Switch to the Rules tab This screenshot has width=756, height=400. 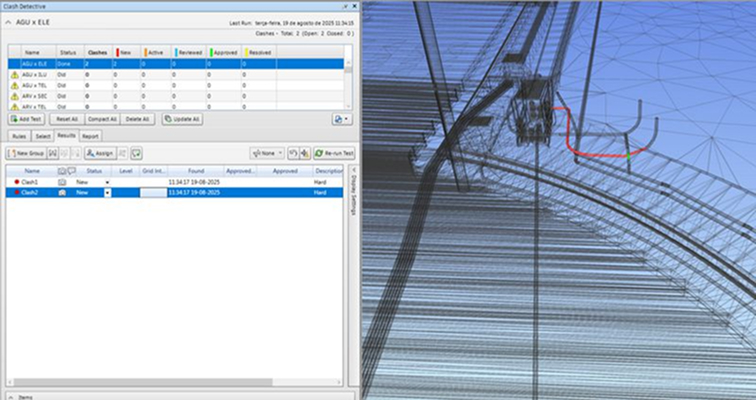click(x=18, y=135)
